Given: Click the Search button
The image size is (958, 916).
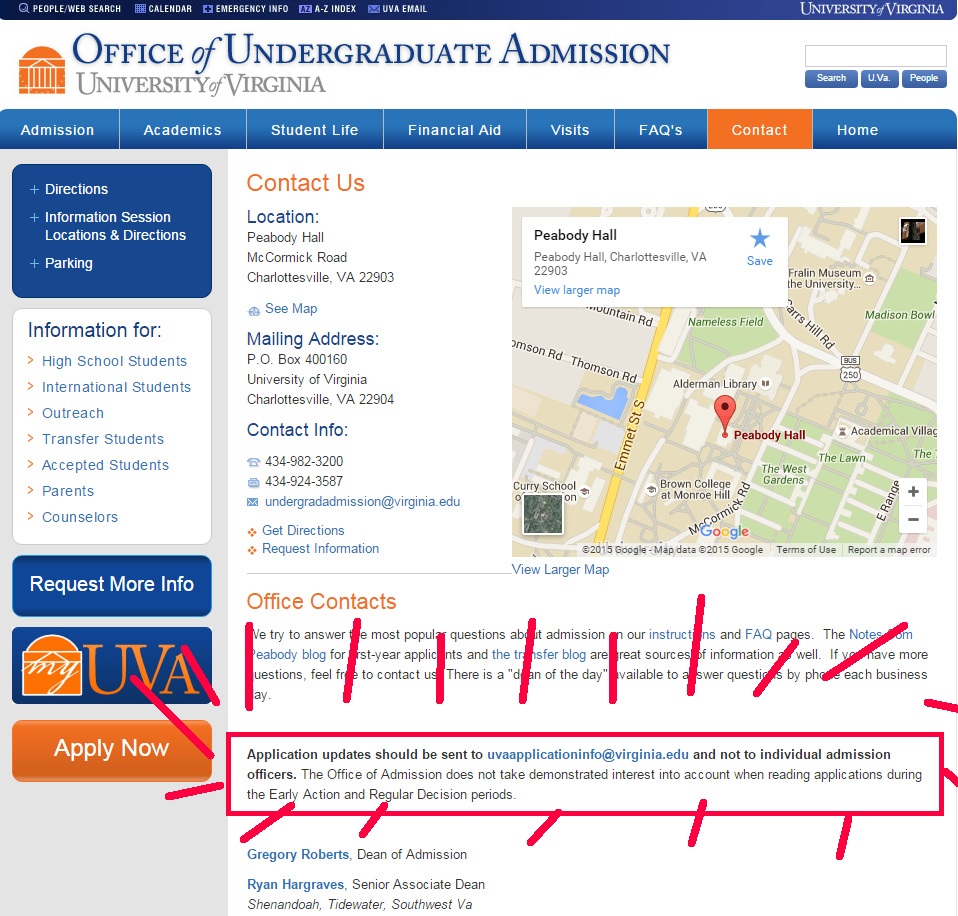Looking at the screenshot, I should pyautogui.click(x=831, y=78).
